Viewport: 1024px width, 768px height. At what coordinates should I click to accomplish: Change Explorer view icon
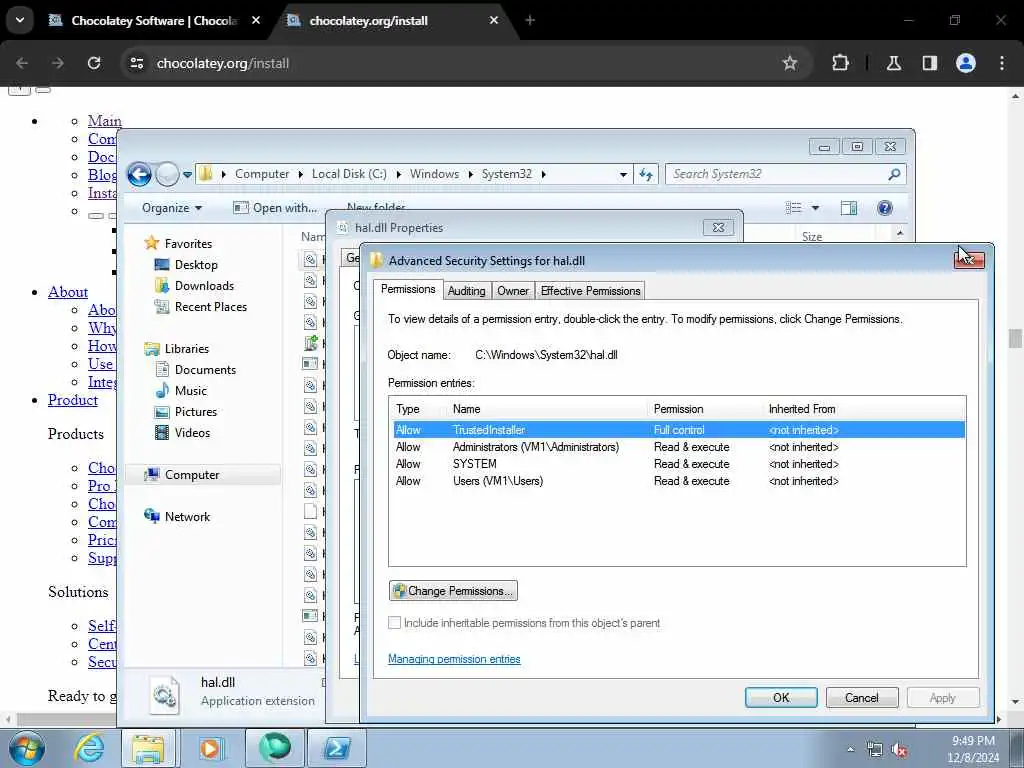(793, 208)
